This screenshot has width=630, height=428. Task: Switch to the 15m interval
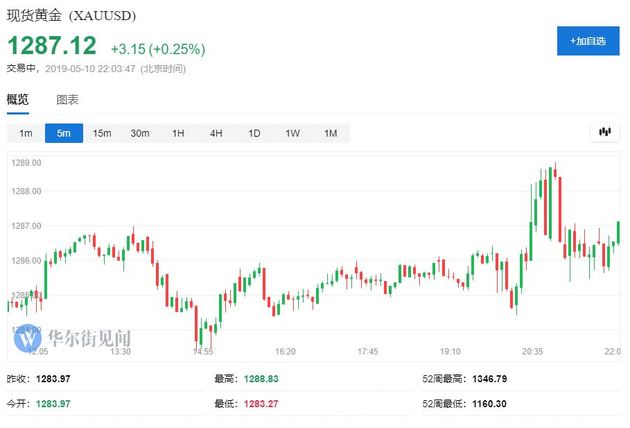click(x=102, y=133)
